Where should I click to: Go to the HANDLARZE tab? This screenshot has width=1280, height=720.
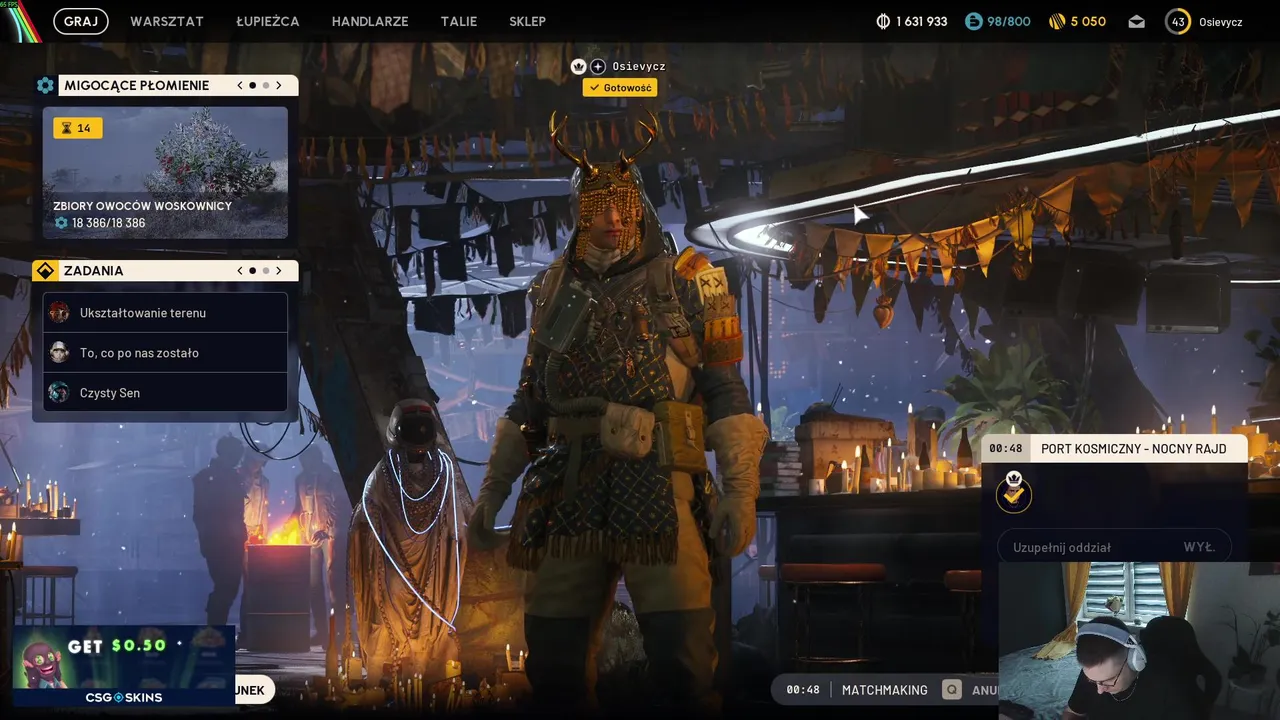pos(370,21)
